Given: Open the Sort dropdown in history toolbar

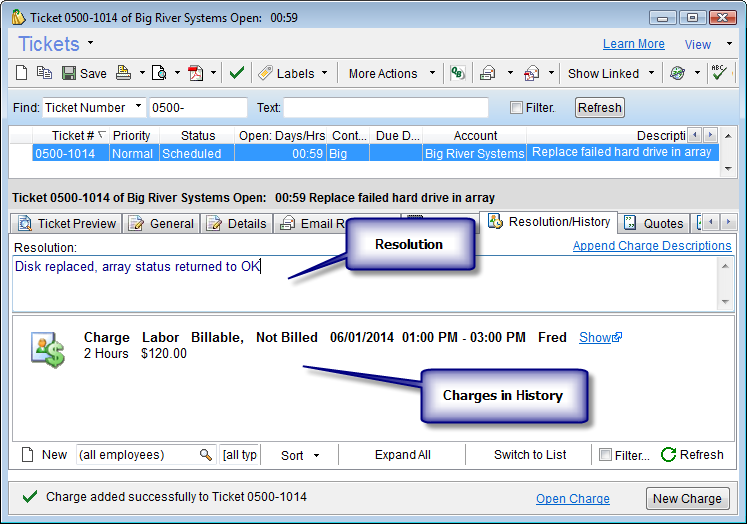Looking at the screenshot, I should click(x=300, y=455).
